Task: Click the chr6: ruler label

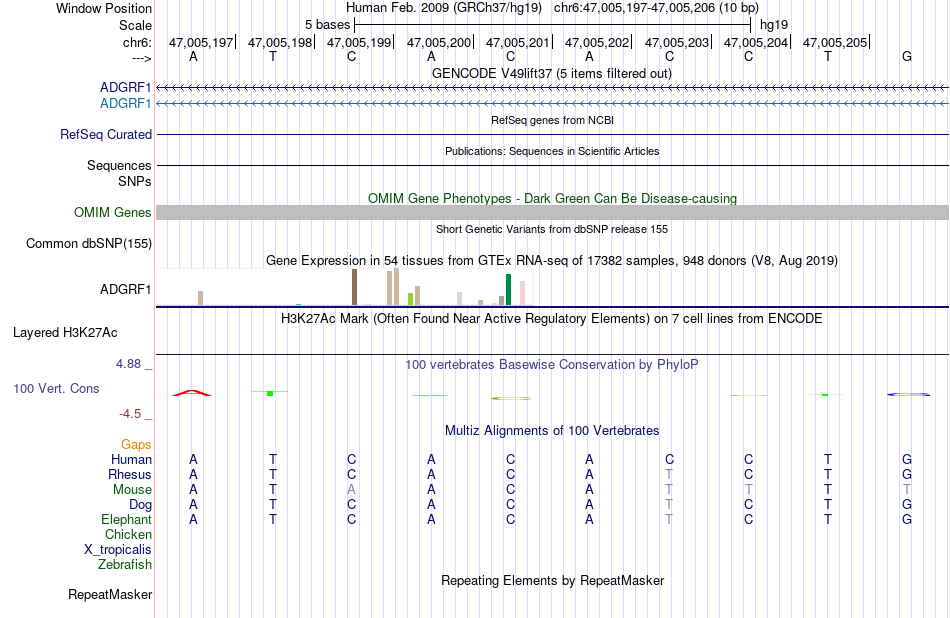Action: [x=137, y=42]
